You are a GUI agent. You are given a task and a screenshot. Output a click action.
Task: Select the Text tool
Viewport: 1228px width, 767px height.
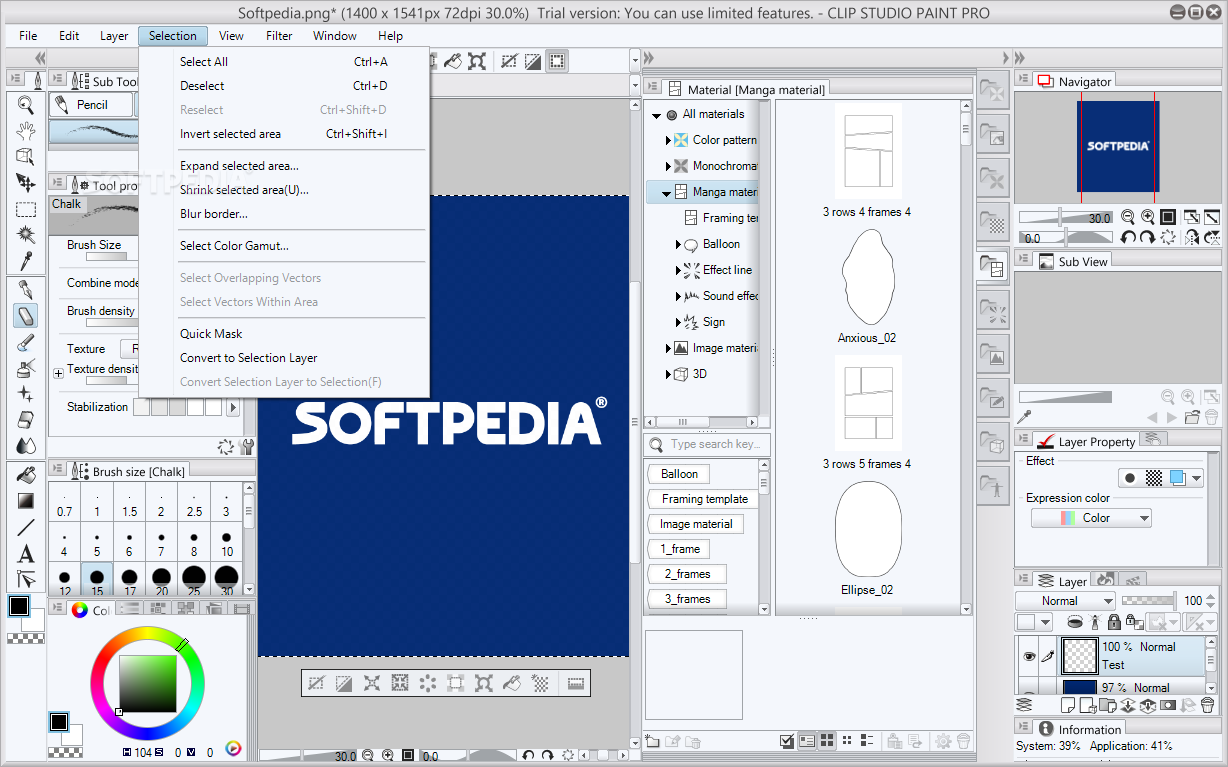[x=26, y=553]
